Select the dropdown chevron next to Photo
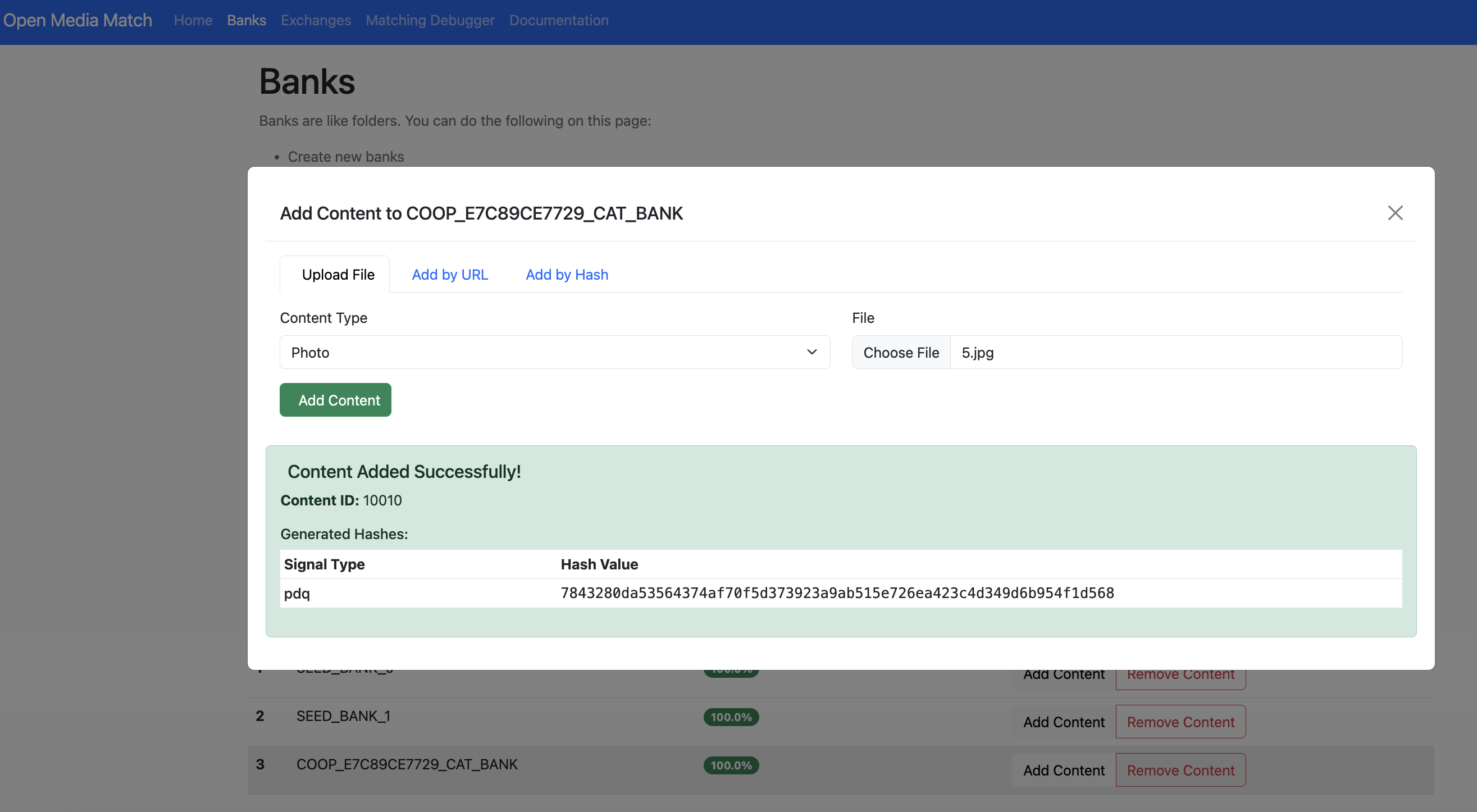 [x=812, y=352]
